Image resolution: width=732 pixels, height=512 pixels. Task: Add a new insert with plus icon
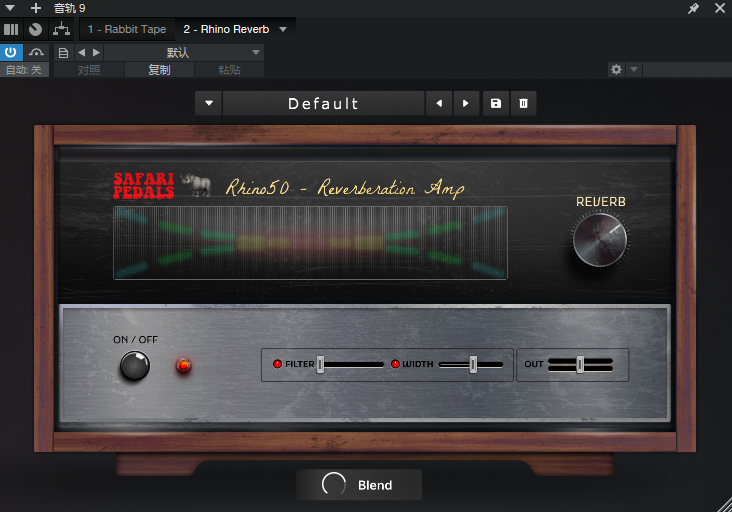[35, 8]
